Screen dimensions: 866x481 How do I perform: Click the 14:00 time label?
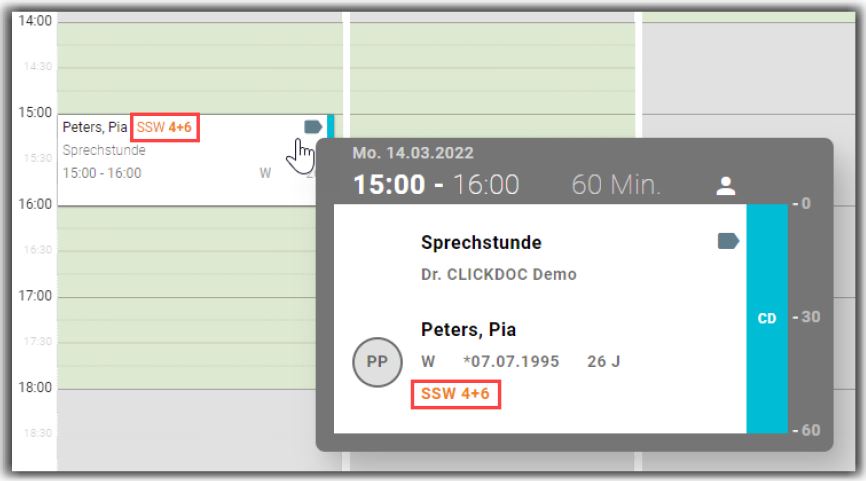(x=36, y=21)
